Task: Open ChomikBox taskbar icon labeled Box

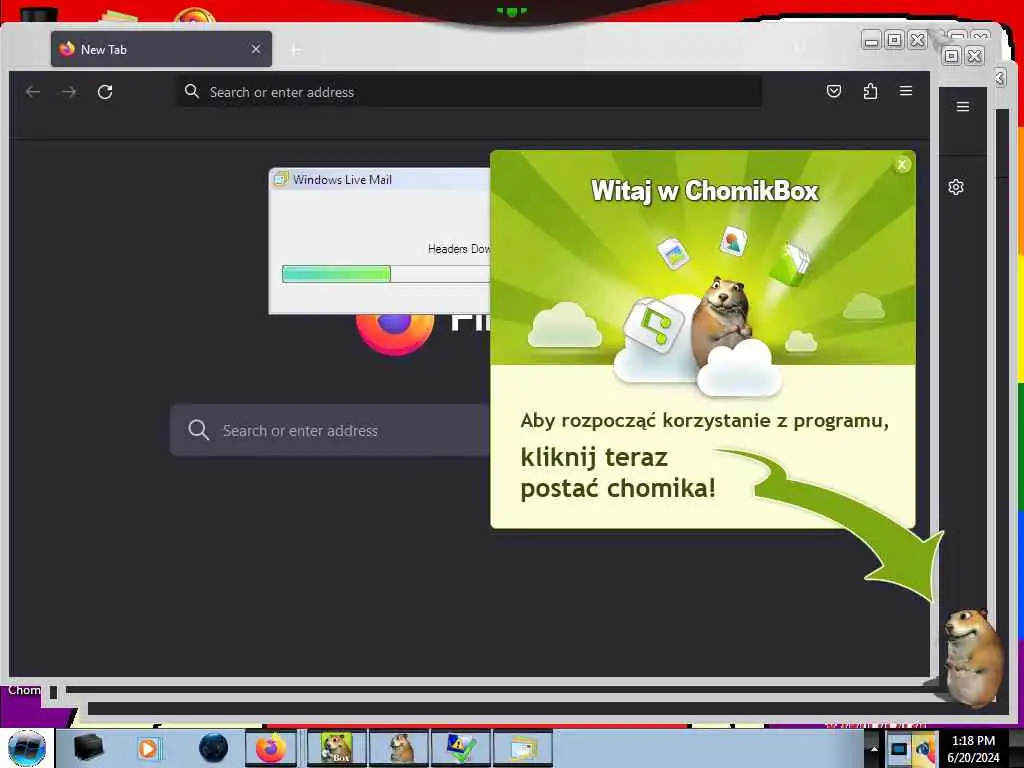Action: (337, 748)
